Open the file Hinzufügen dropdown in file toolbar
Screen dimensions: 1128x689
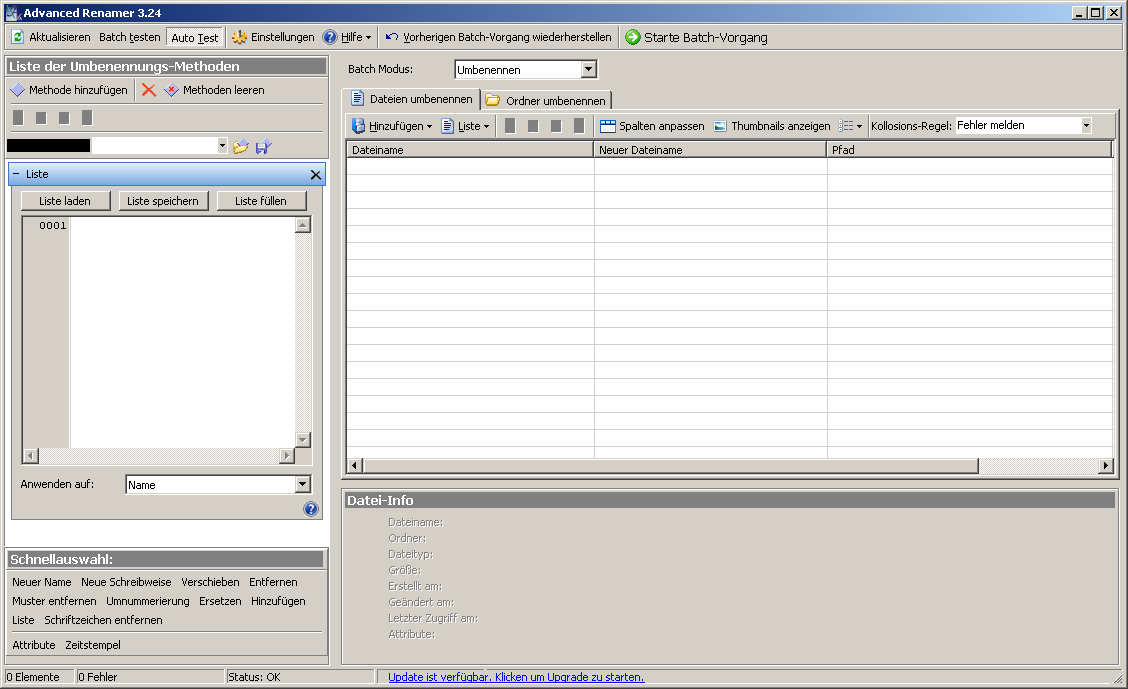(392, 126)
